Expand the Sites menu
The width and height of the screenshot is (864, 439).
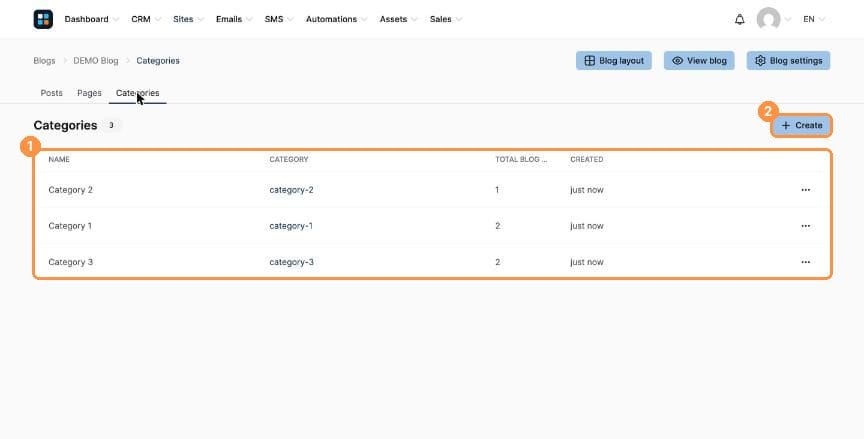pyautogui.click(x=188, y=19)
